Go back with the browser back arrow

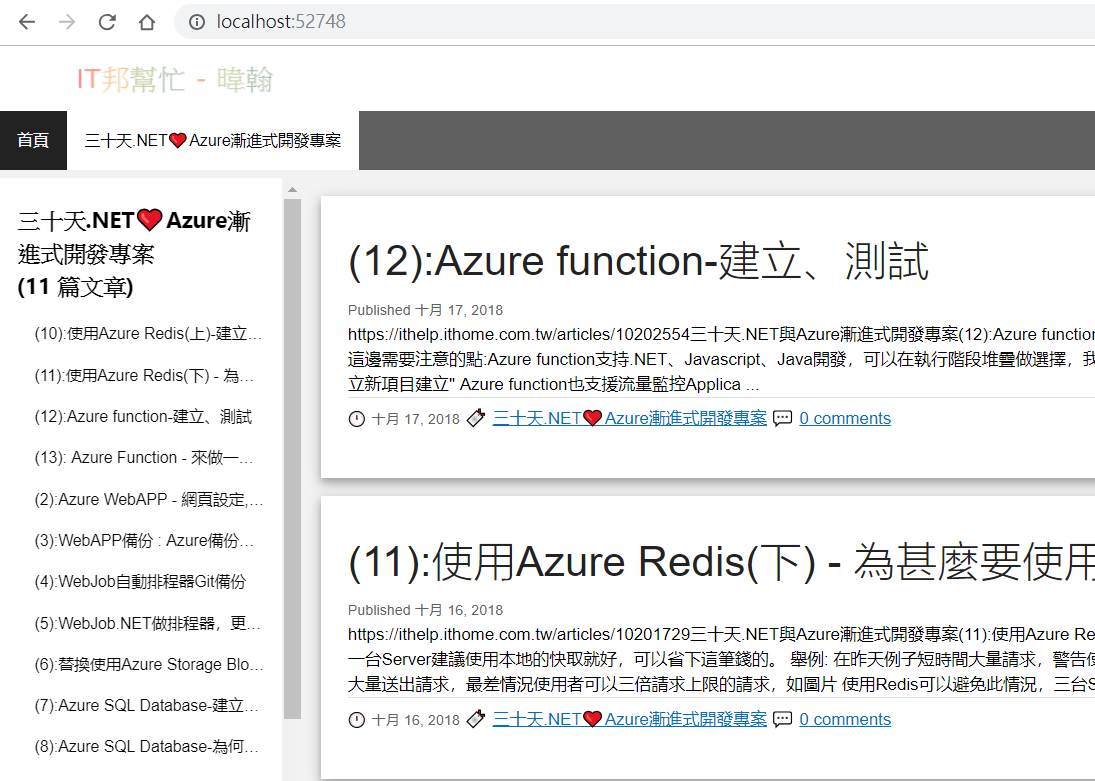(27, 22)
